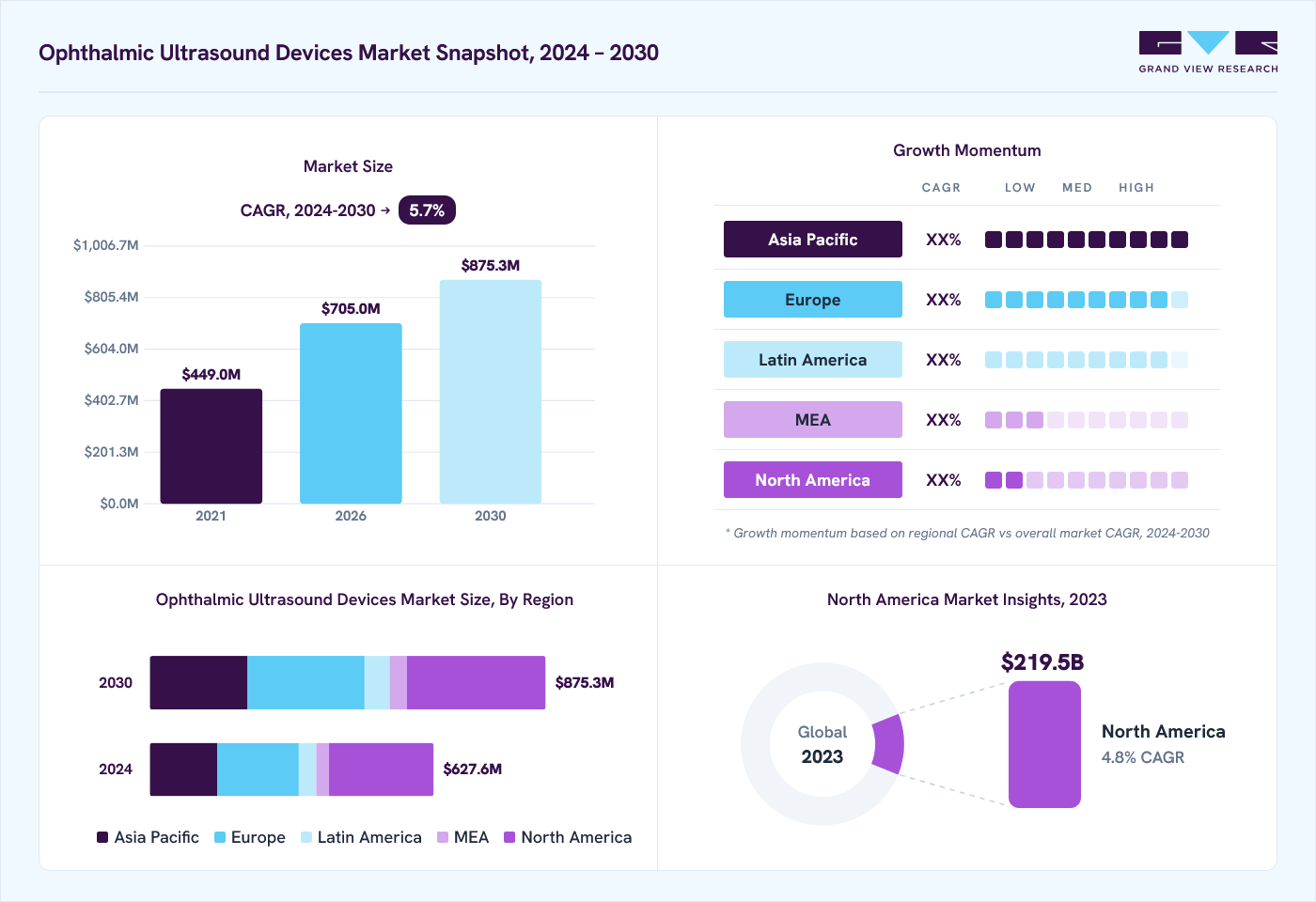
Task: Click the XX% value in the Europe row
Action: [x=944, y=300]
